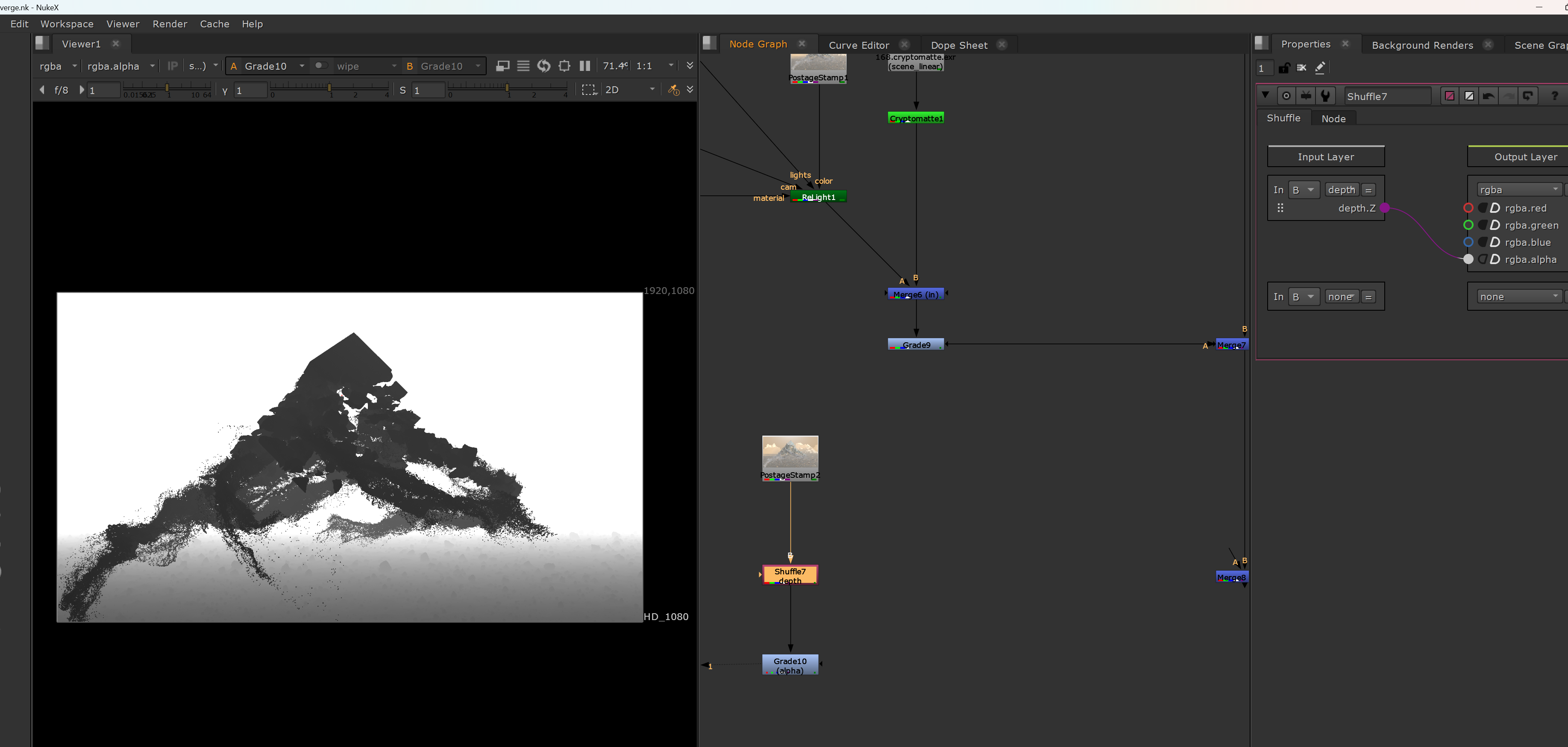The image size is (1568, 747).
Task: Click the viewer region-of-interest icon beside pause
Action: [564, 66]
